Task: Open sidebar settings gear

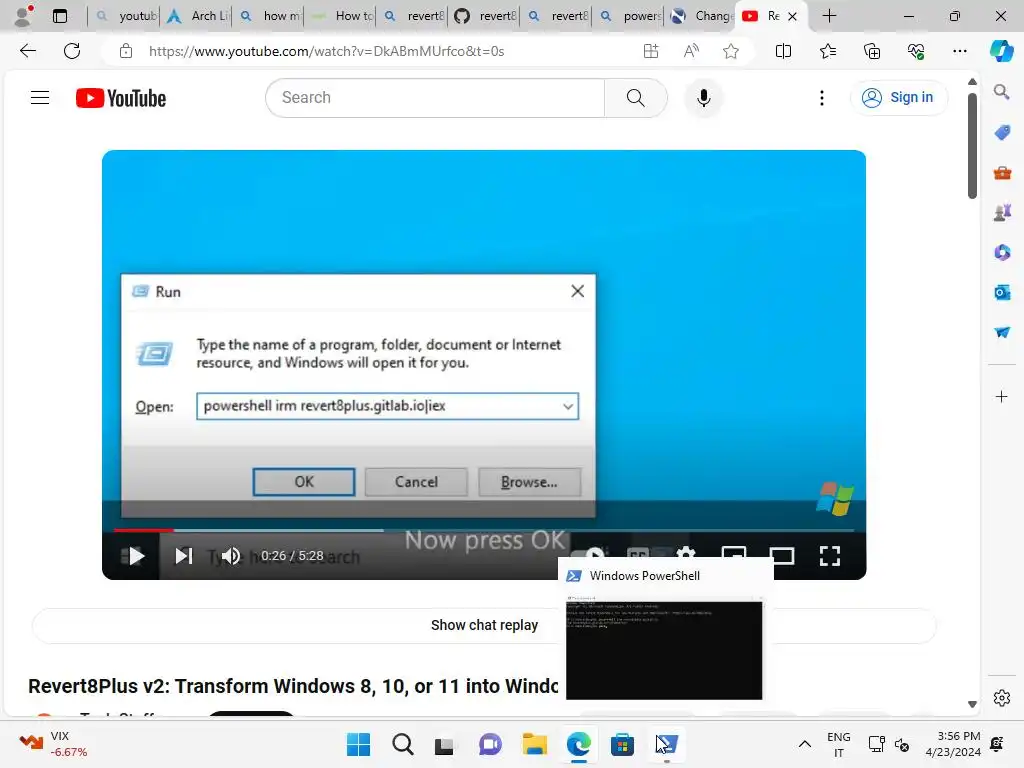Action: tap(1001, 697)
